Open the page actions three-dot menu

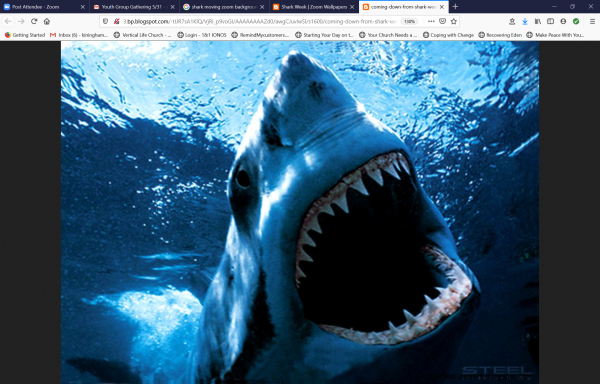[431, 21]
